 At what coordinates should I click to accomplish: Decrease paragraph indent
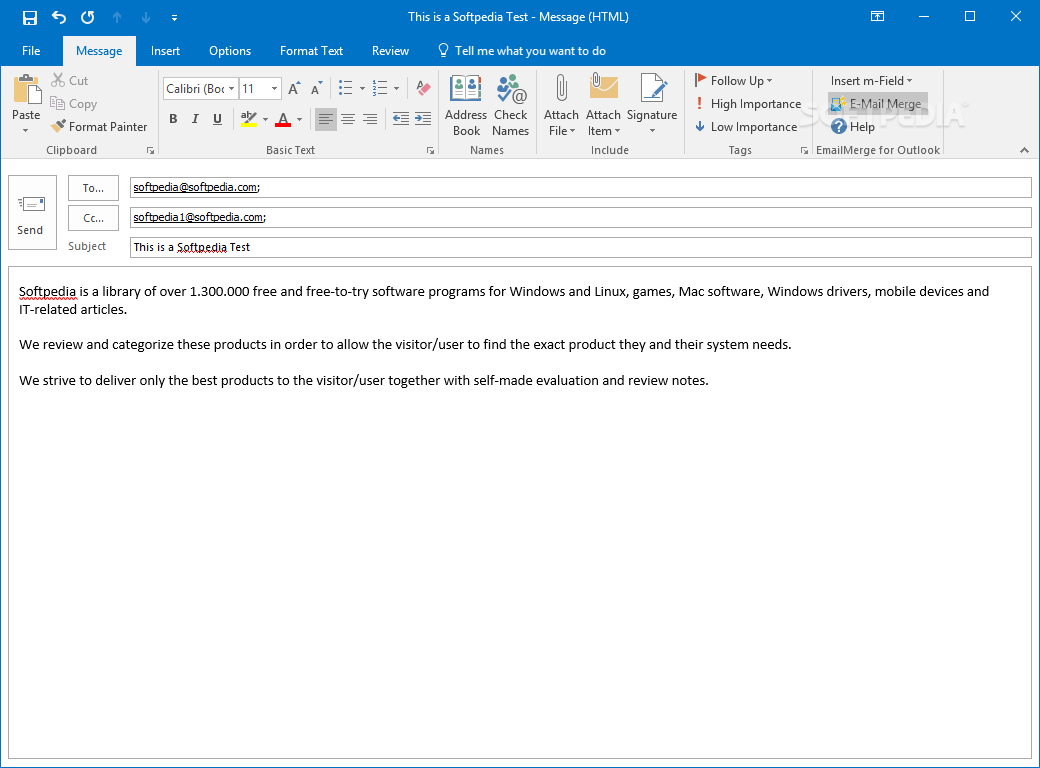[401, 119]
